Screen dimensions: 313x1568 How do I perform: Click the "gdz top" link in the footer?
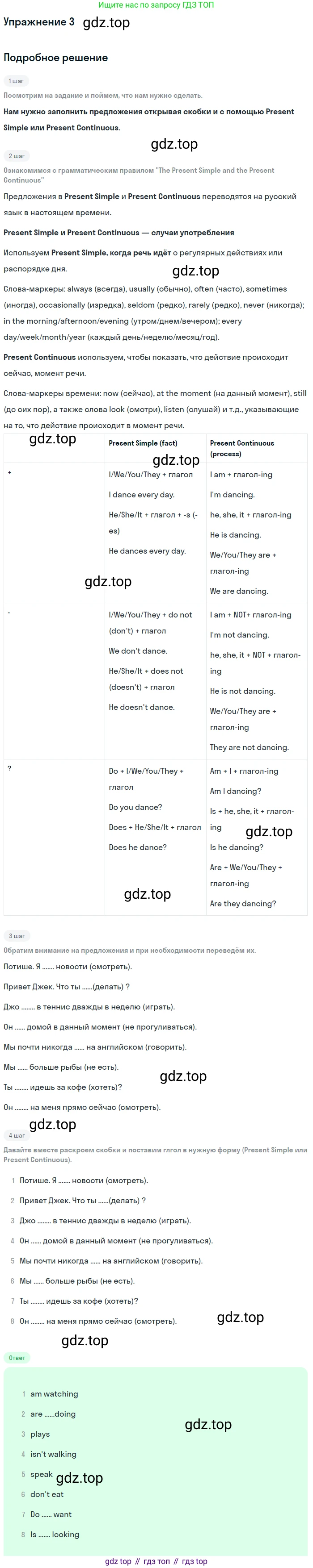click(x=118, y=1561)
